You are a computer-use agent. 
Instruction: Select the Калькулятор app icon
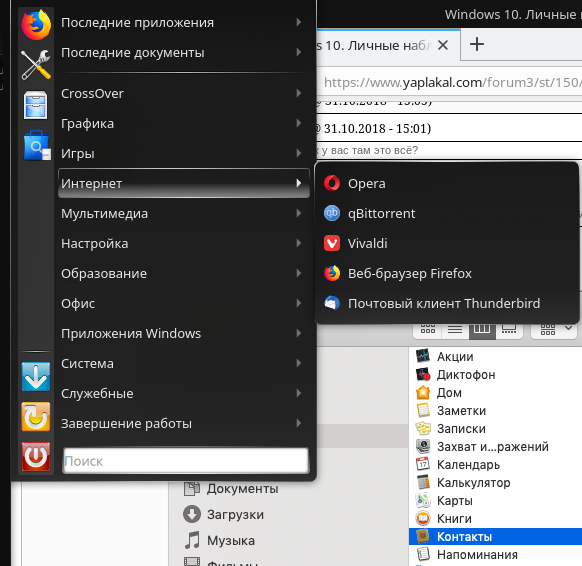(423, 482)
